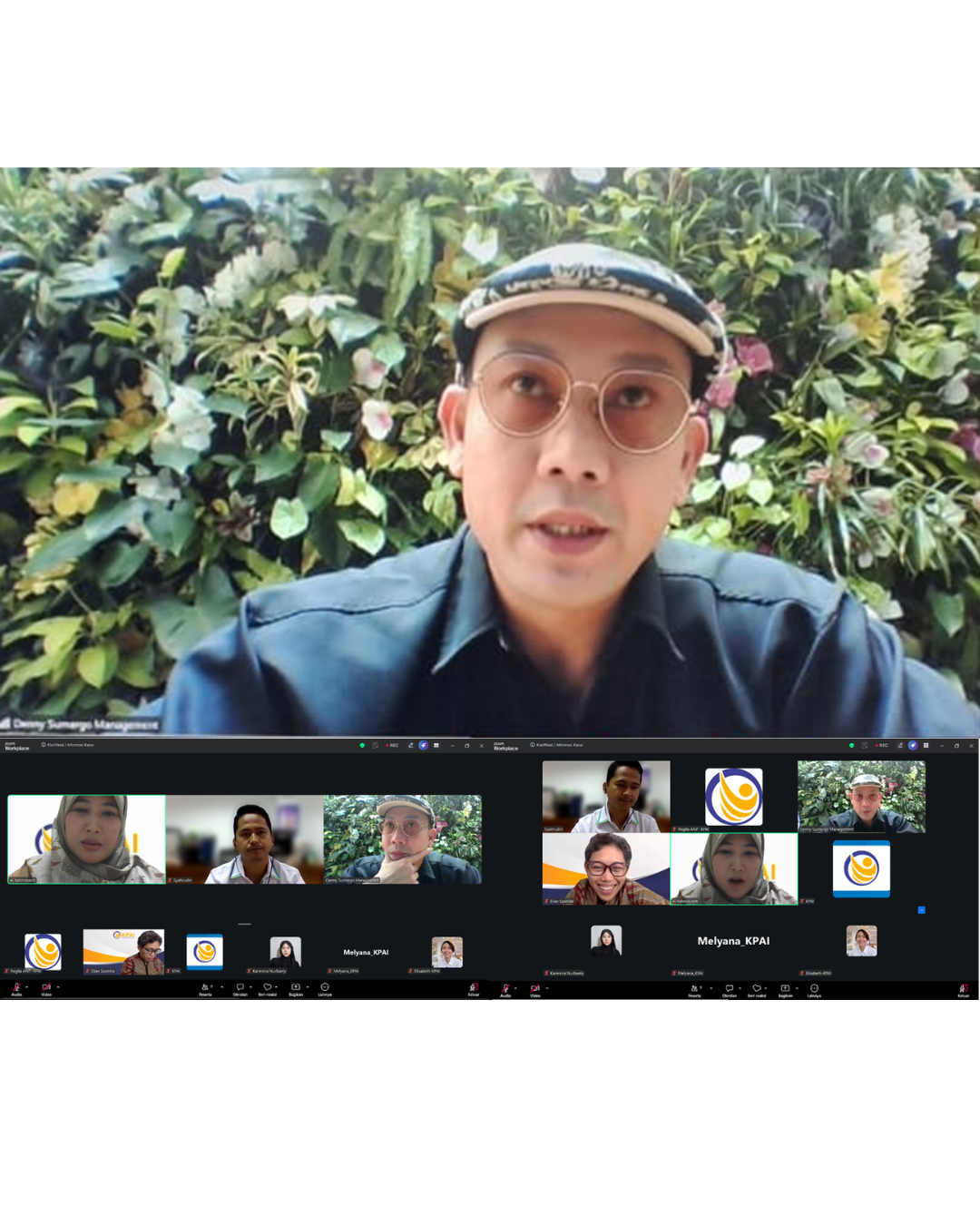
Task: Open Peserta participants panel in left Zoom window
Action: point(205,987)
